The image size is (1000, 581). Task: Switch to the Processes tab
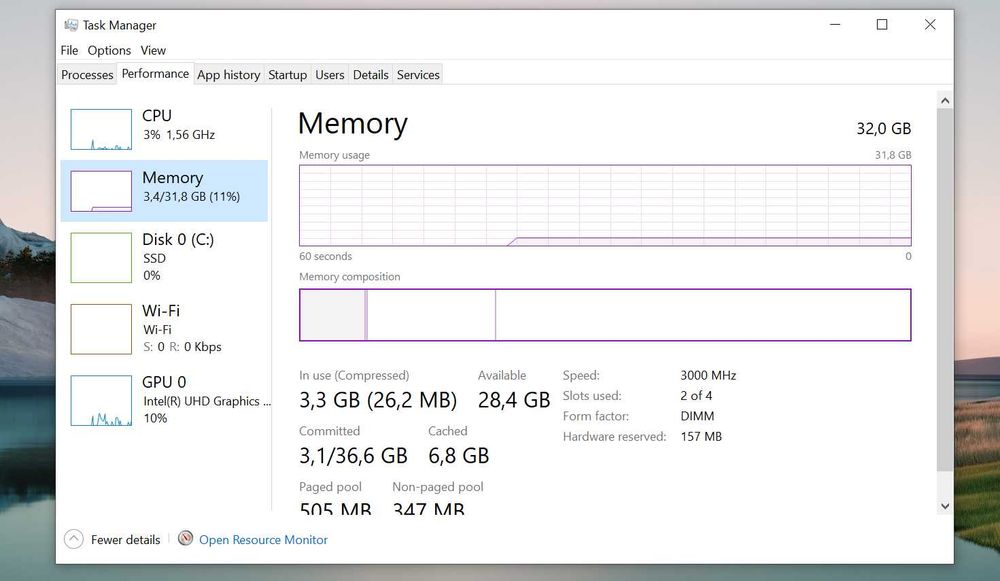click(87, 75)
